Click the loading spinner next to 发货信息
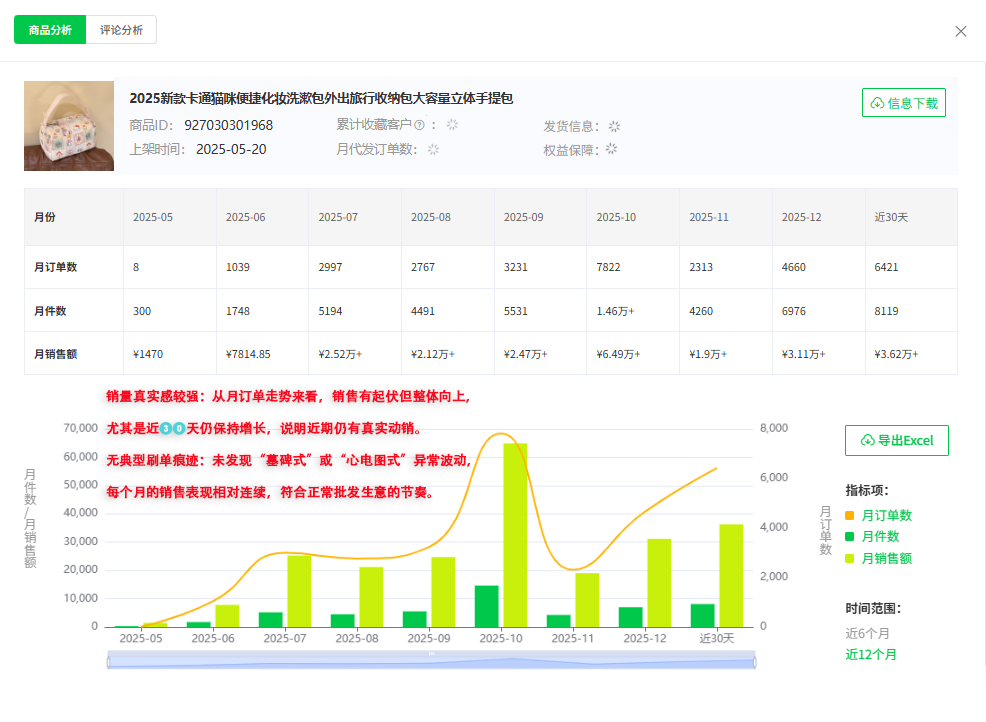This screenshot has width=986, height=722. (x=613, y=125)
